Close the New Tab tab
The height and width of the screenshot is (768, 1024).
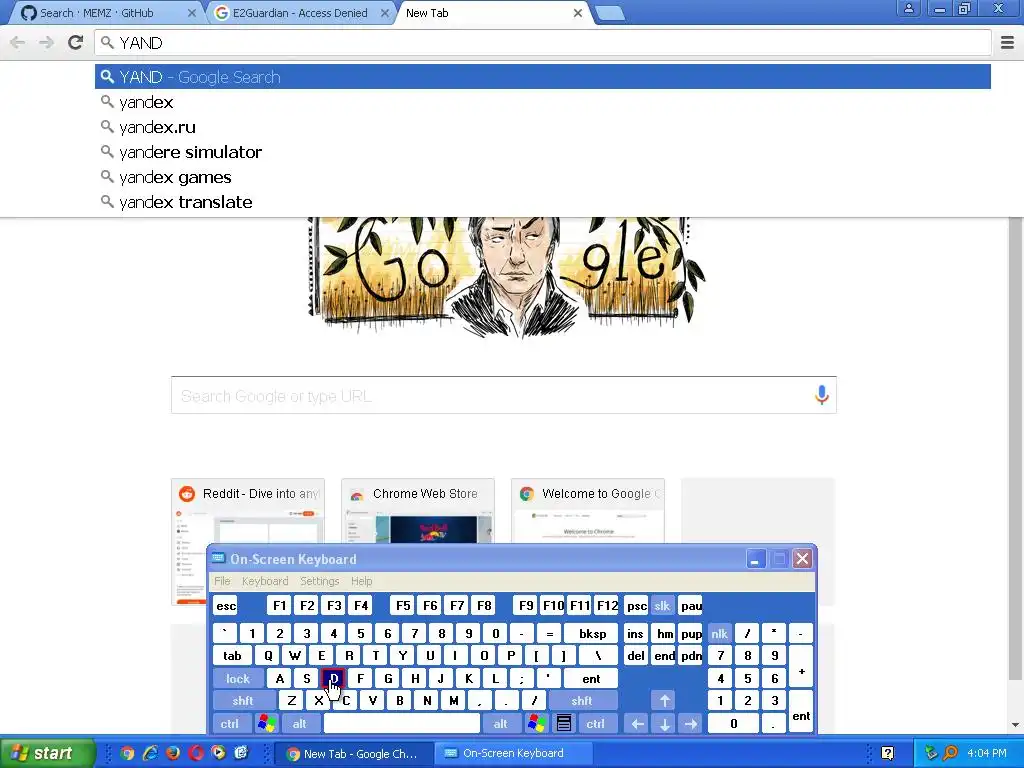(578, 13)
